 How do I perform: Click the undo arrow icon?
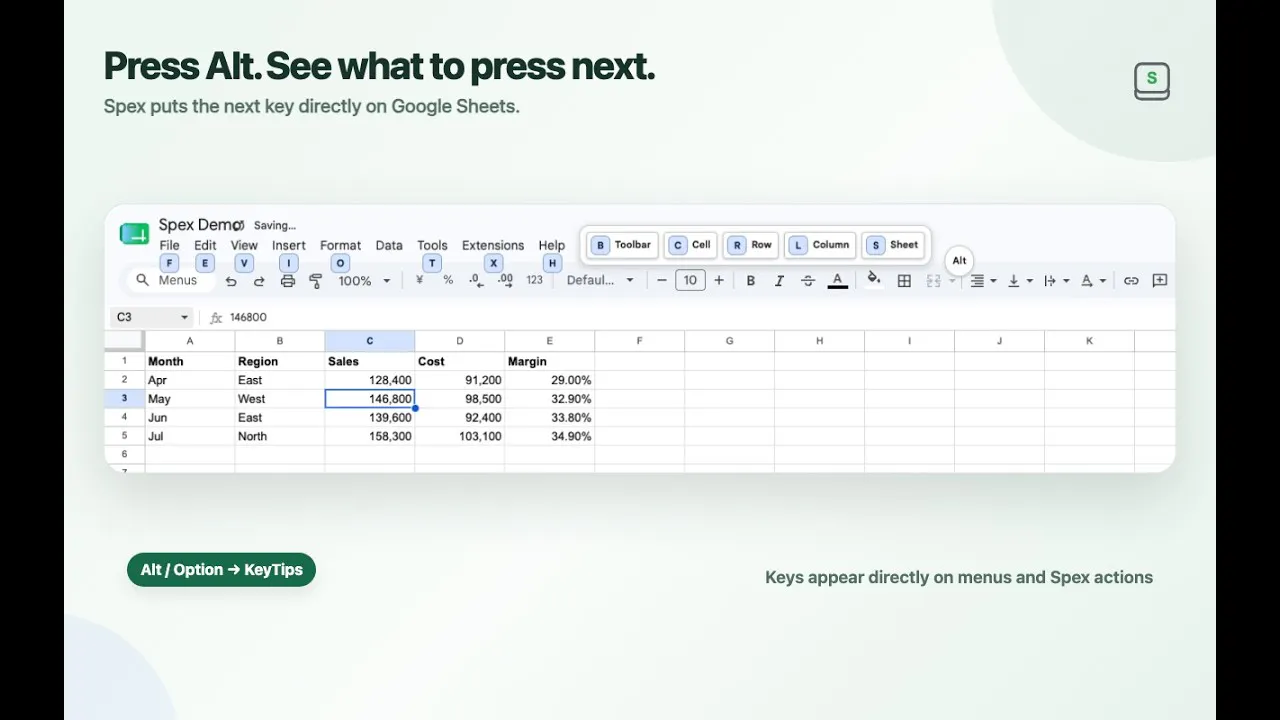(231, 281)
